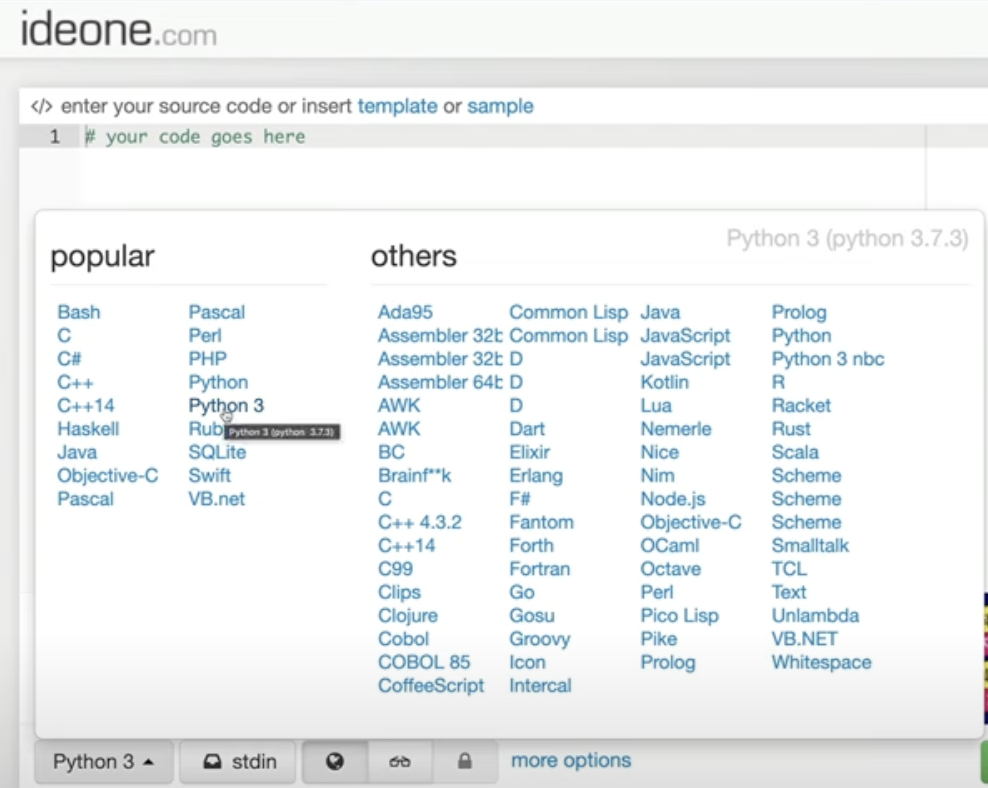Viewport: 988px width, 788px height.
Task: Select Python 3 nbc language
Action: [828, 358]
